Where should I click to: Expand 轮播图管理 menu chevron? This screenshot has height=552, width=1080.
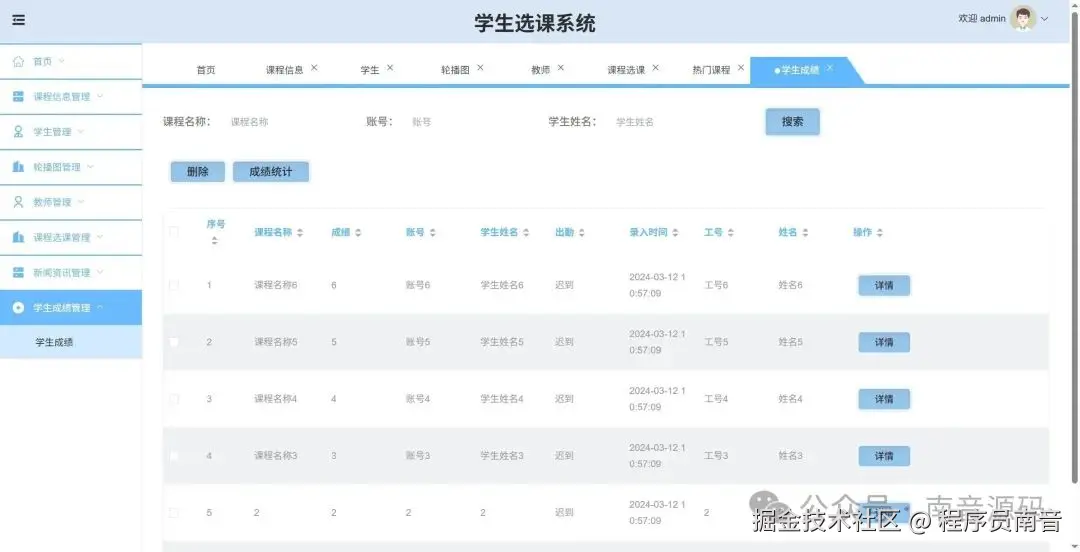(90, 166)
